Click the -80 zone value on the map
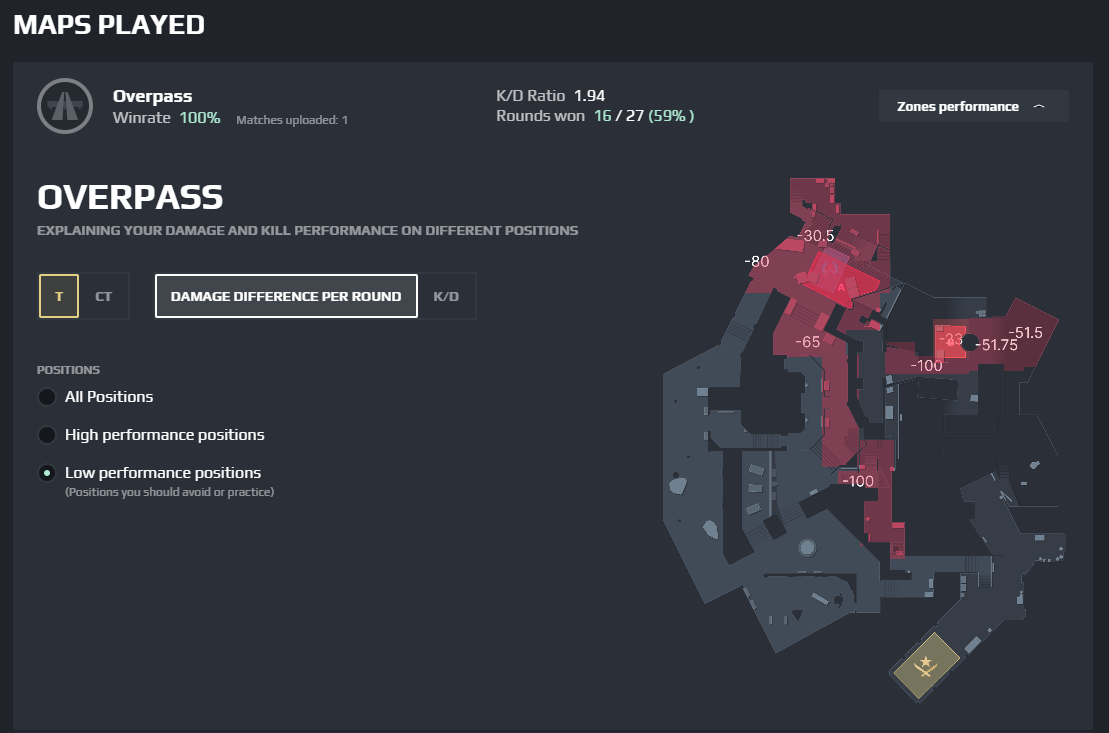Screen dimensions: 1109x733 click(756, 261)
